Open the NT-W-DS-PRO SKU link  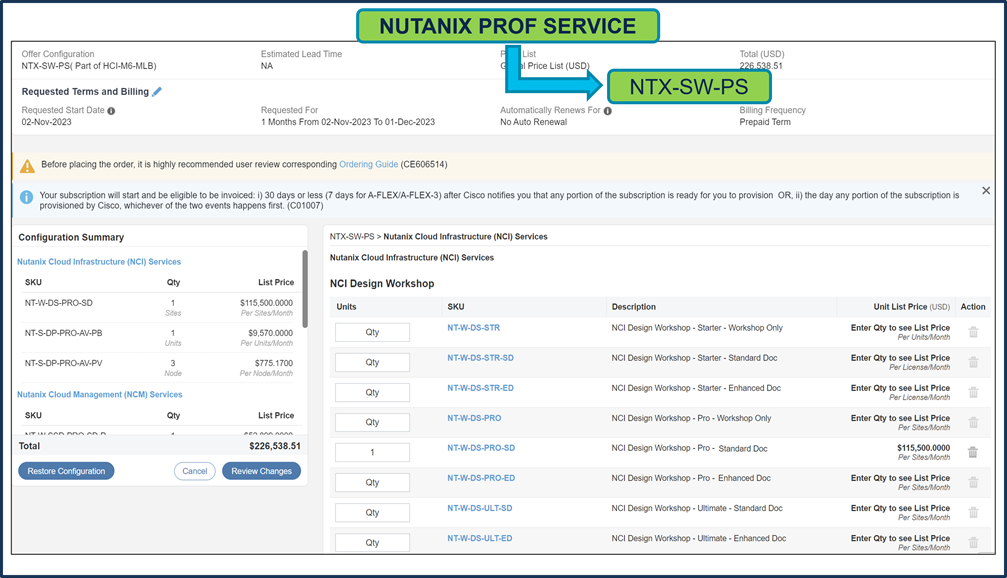(x=474, y=418)
